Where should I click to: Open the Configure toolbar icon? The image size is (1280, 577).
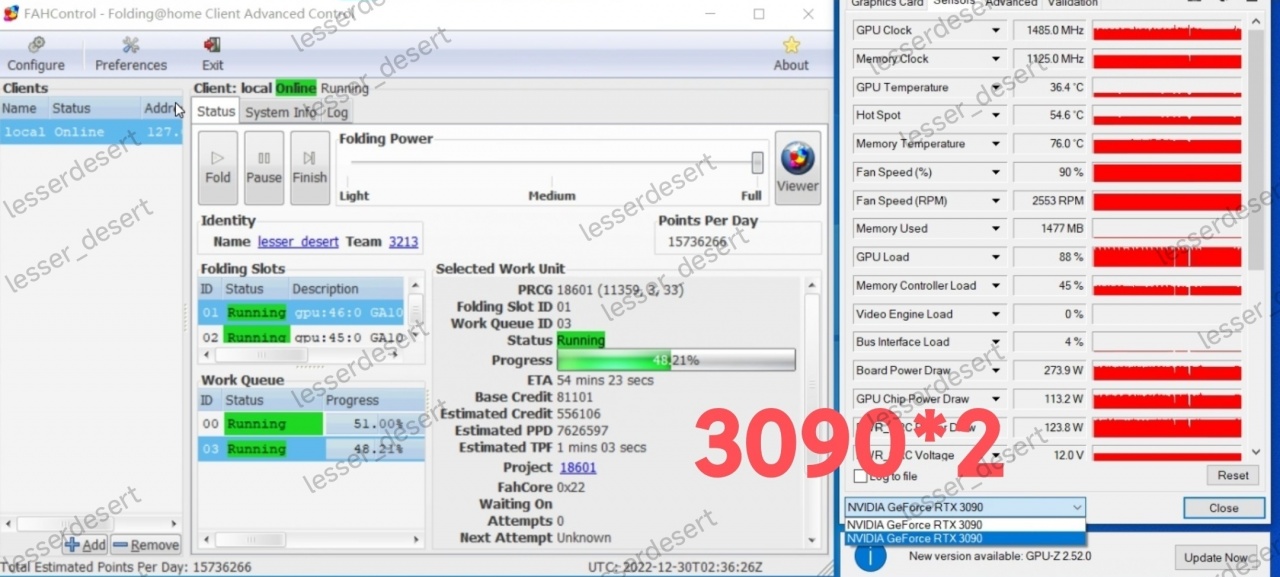[36, 54]
